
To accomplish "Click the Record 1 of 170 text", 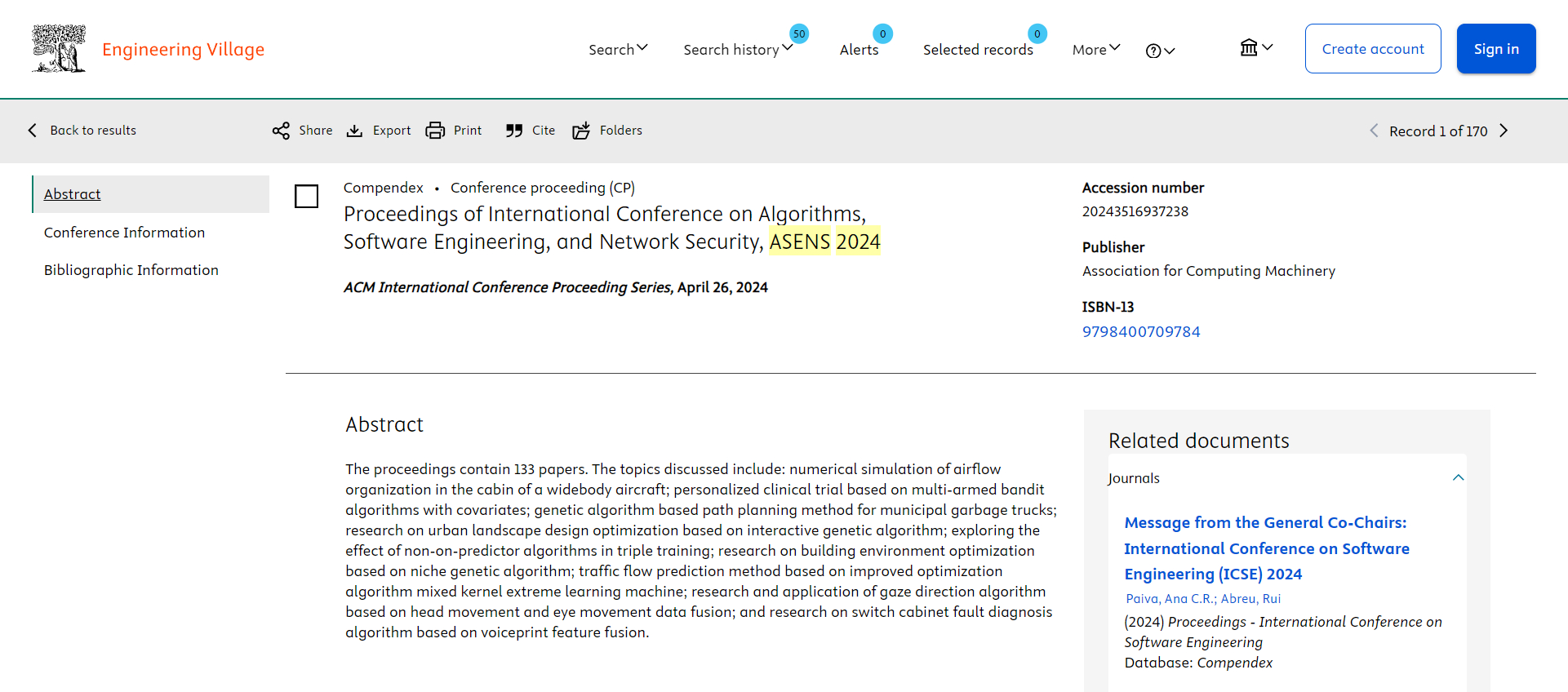I will 1438,131.
